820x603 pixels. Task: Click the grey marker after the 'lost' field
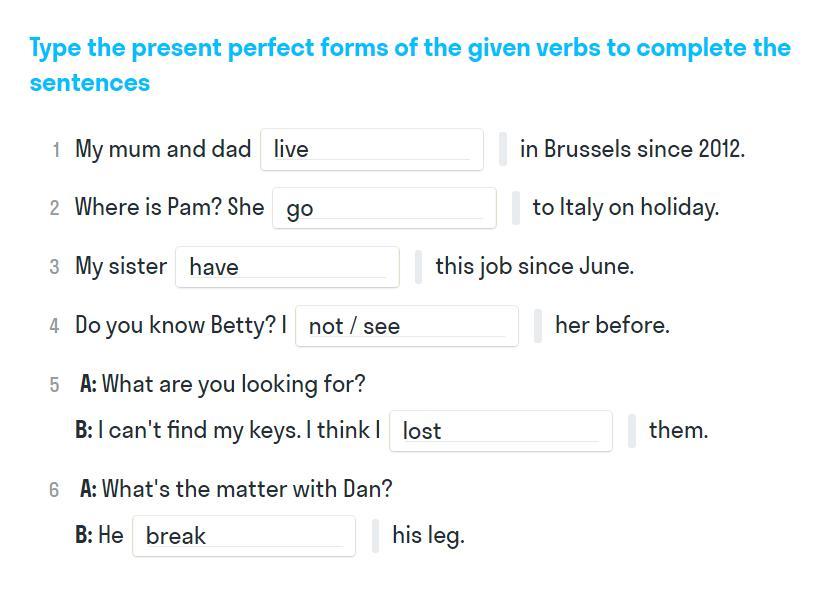click(x=632, y=431)
